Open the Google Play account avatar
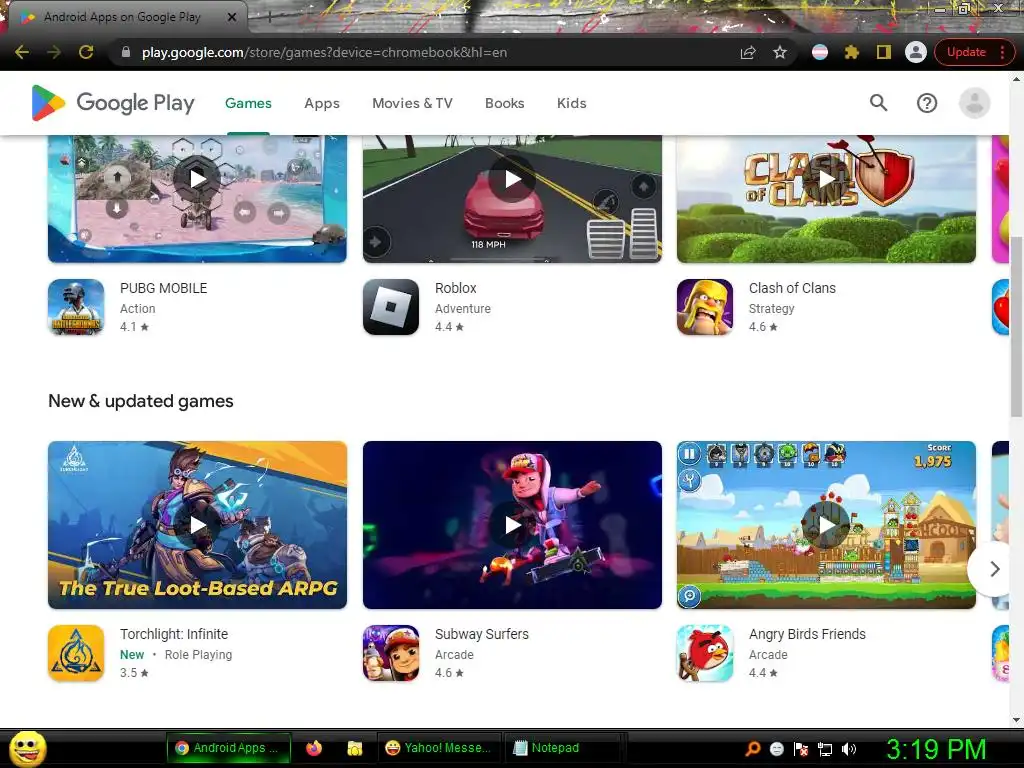This screenshot has width=1024, height=768. [x=974, y=103]
